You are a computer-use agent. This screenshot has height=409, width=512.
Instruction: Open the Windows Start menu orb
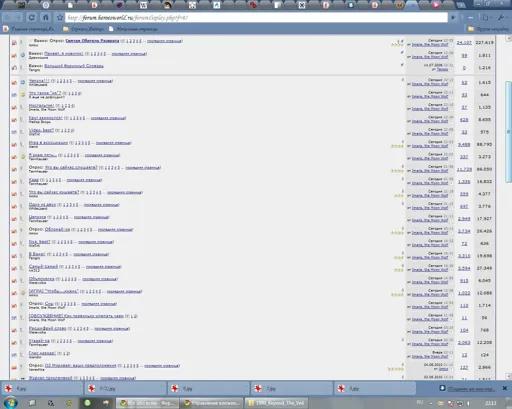tap(10, 403)
